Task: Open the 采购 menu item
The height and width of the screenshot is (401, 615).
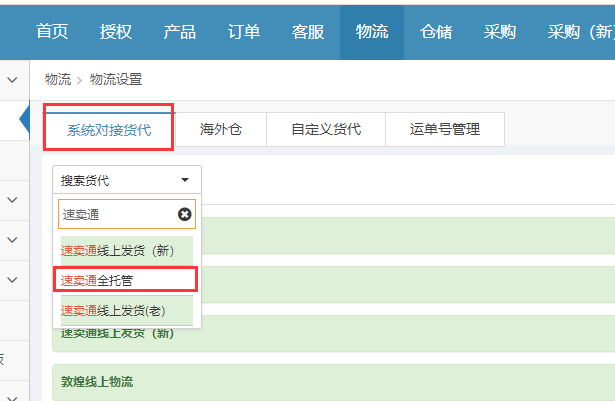Action: click(x=500, y=31)
